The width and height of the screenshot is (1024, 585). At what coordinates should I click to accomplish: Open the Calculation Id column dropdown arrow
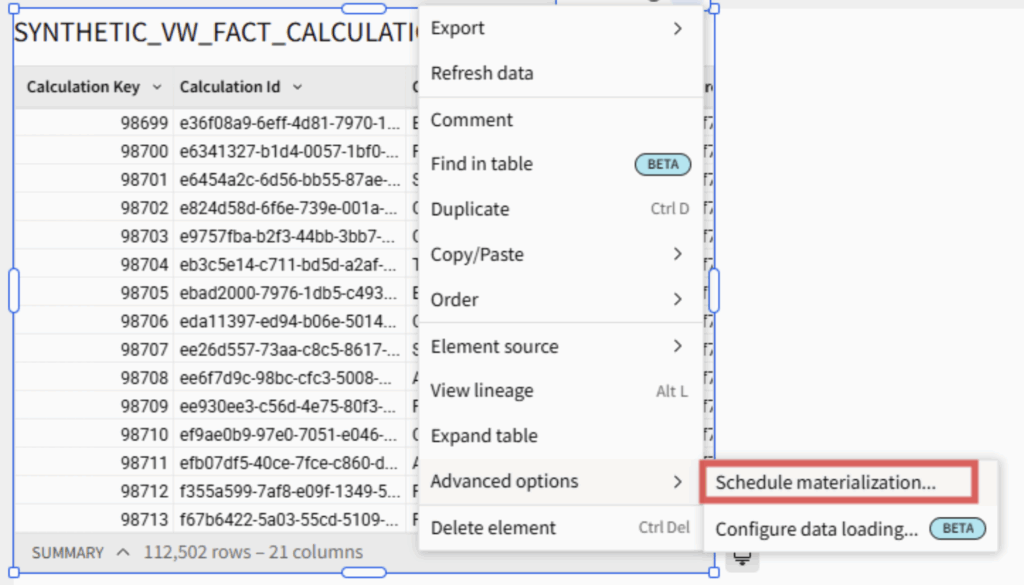(298, 88)
